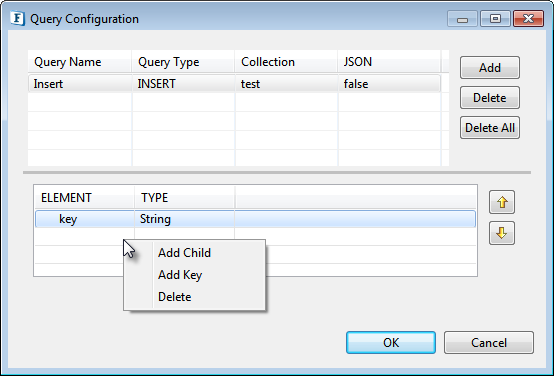Click the ELEMENT column header

(84, 198)
